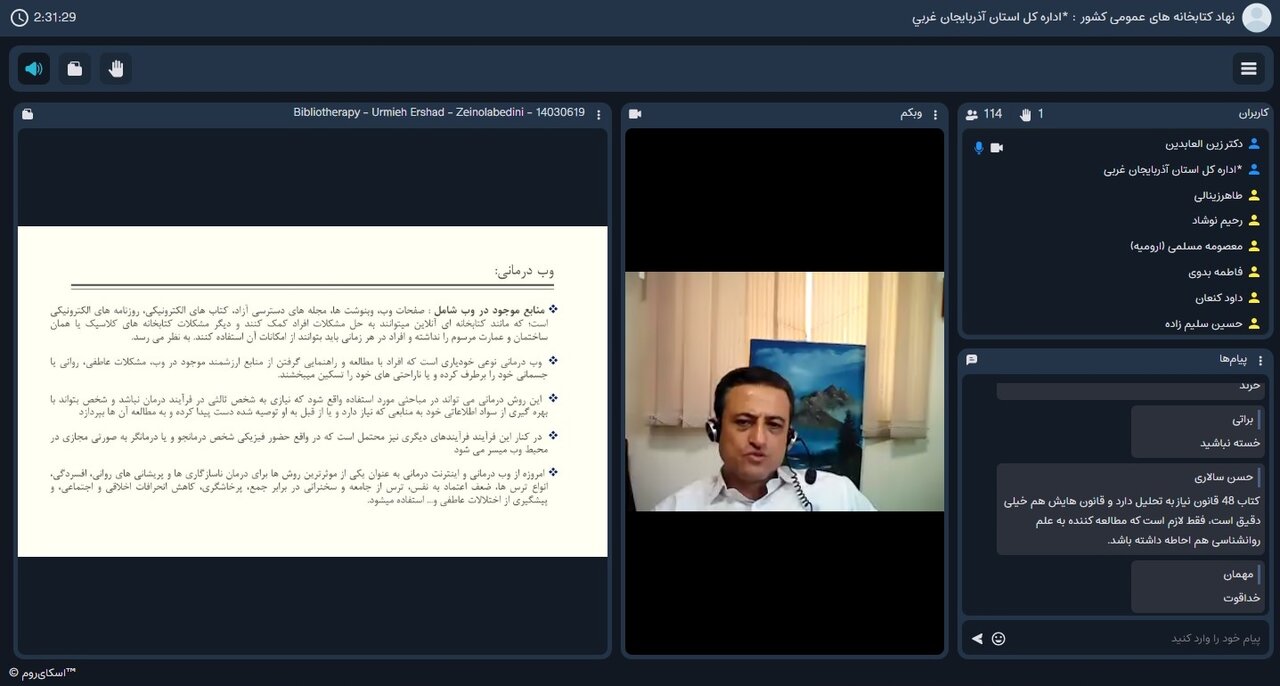The image size is (1280, 686).
Task: Click the کاربران panel header
Action: pyautogui.click(x=1253, y=114)
